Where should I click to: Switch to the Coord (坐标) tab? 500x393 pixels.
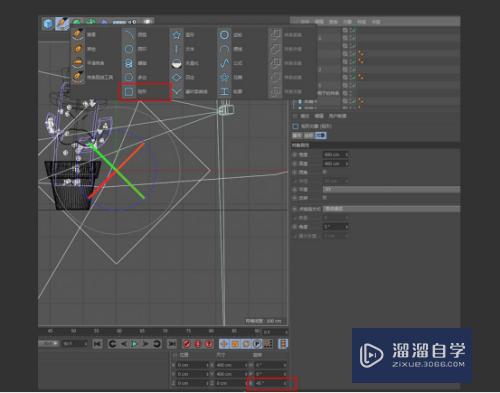tap(309, 135)
